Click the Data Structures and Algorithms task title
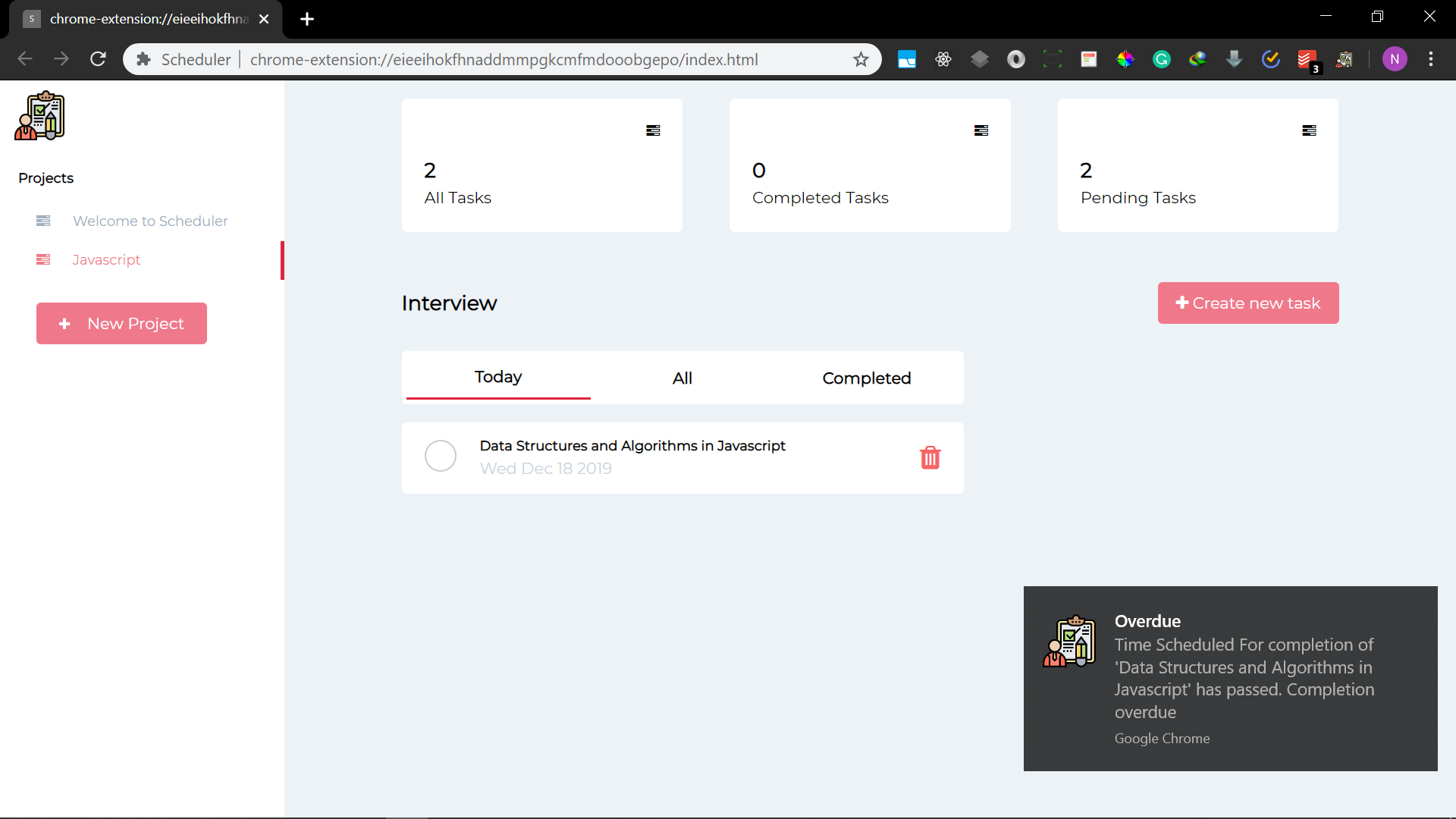The image size is (1456, 819). click(632, 445)
